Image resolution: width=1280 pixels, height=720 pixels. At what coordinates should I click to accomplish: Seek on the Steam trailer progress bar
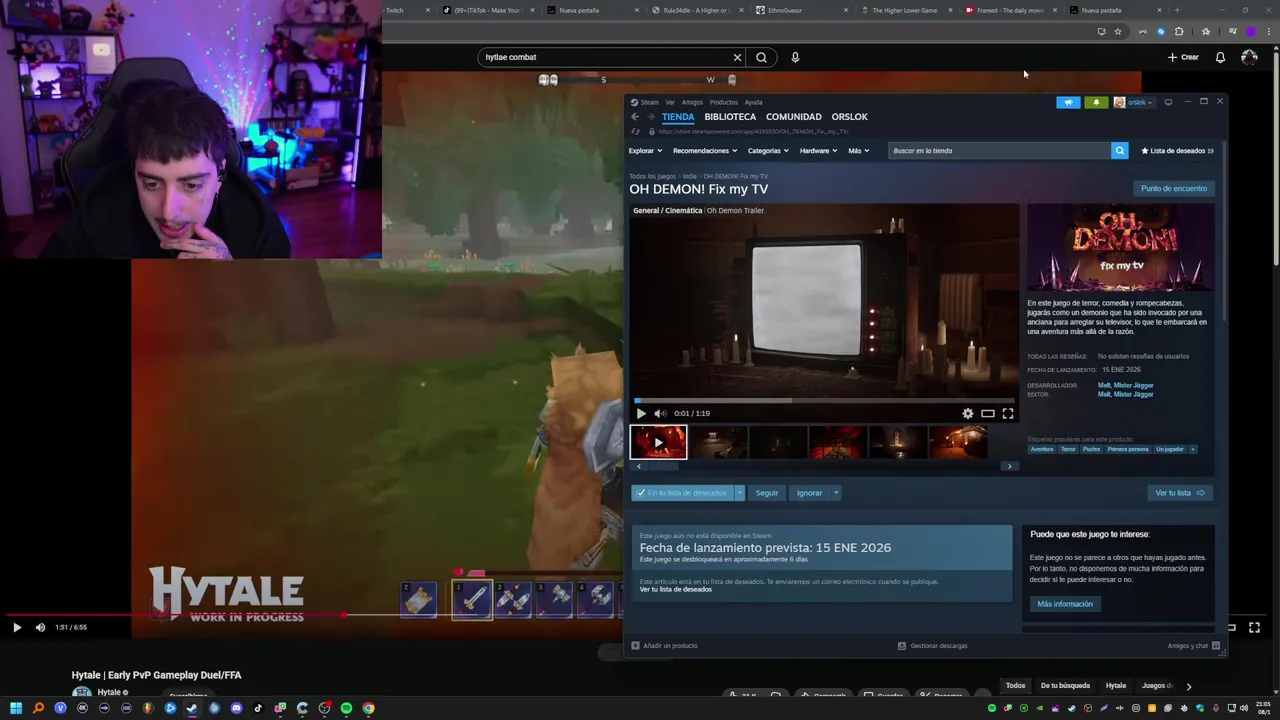point(824,400)
